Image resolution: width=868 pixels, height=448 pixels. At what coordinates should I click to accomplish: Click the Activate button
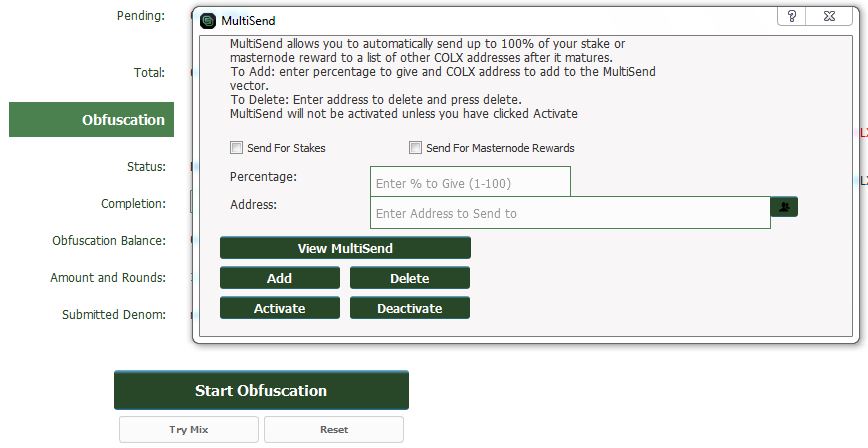280,308
